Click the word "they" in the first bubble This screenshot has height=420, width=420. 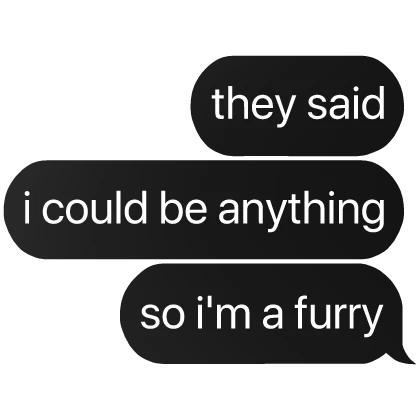coord(253,106)
